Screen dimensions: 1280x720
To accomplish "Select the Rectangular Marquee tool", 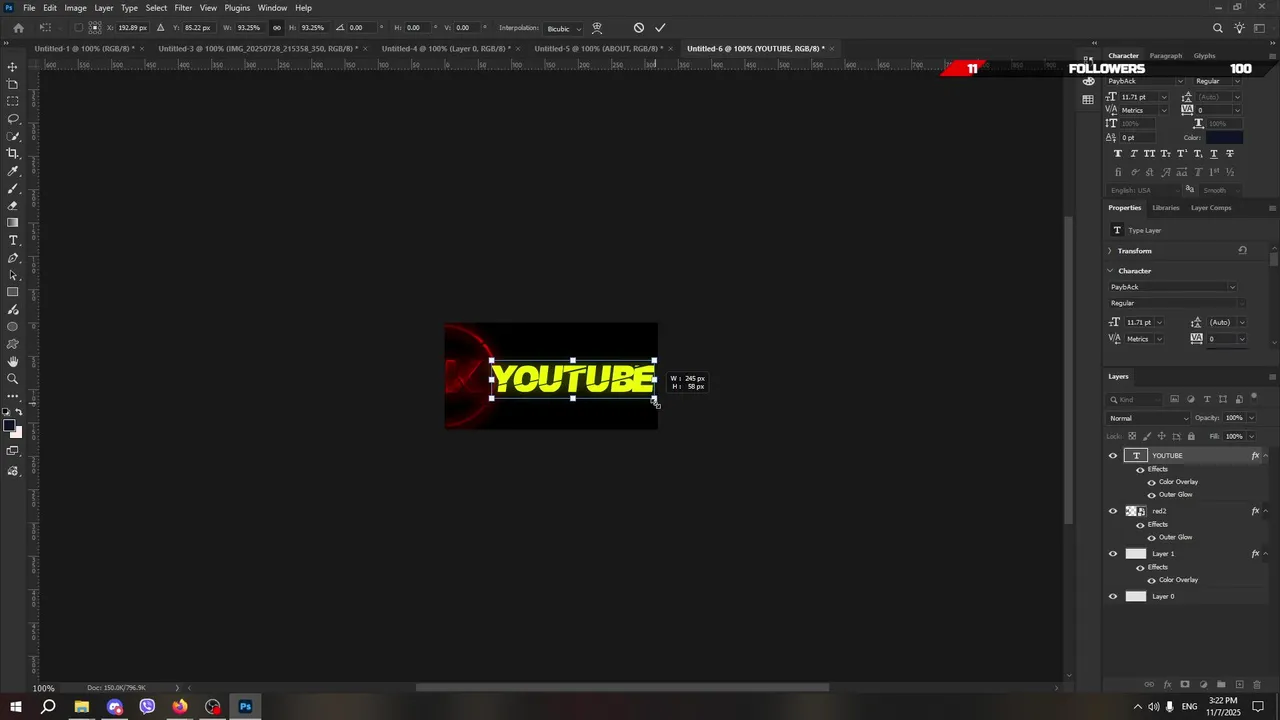I will point(13,101).
